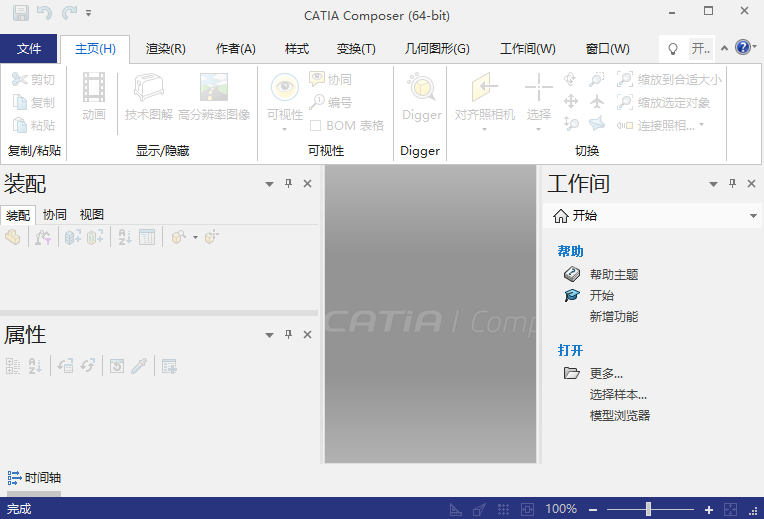
Task: Open the blue Help question mark icon
Action: tap(743, 47)
